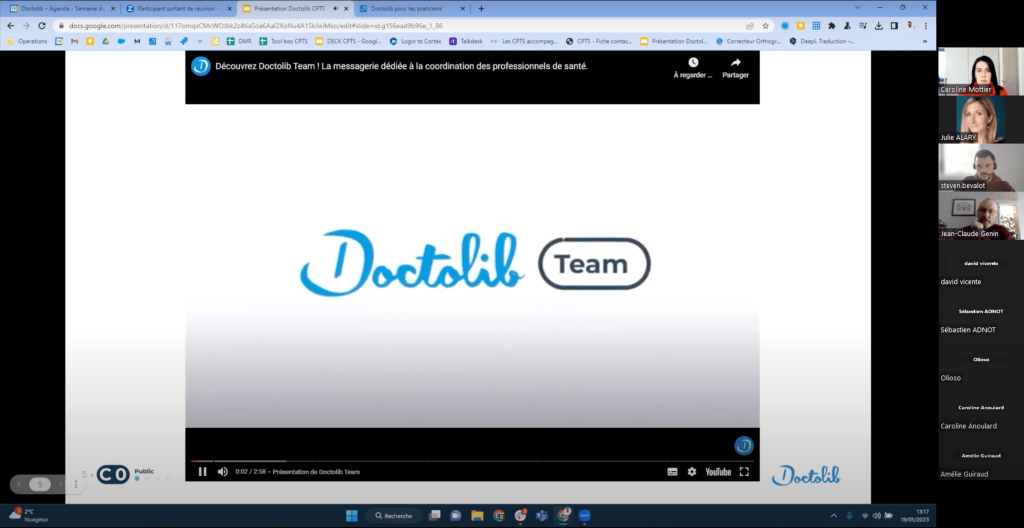
Task: Open 'Tool box CPTS' bookmark
Action: tap(283, 41)
